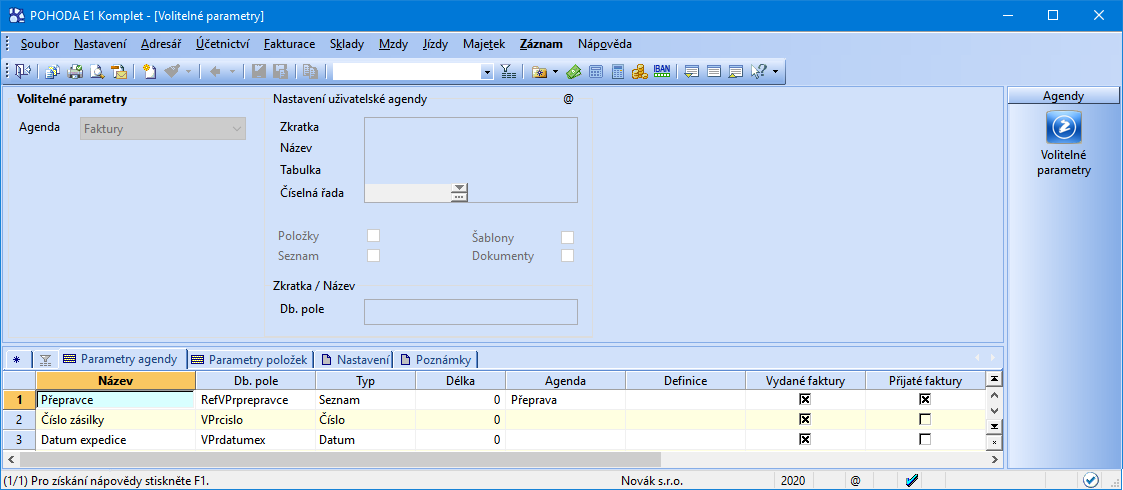Switch to Parametry položek tab

click(x=250, y=359)
